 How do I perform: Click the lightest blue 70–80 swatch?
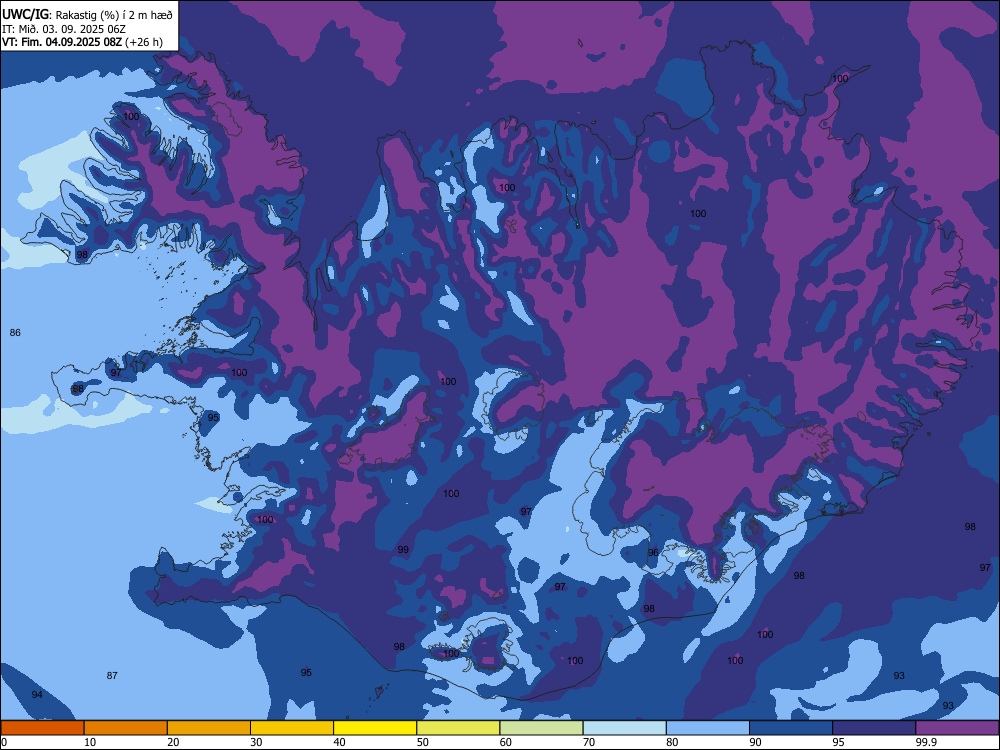coord(624,728)
